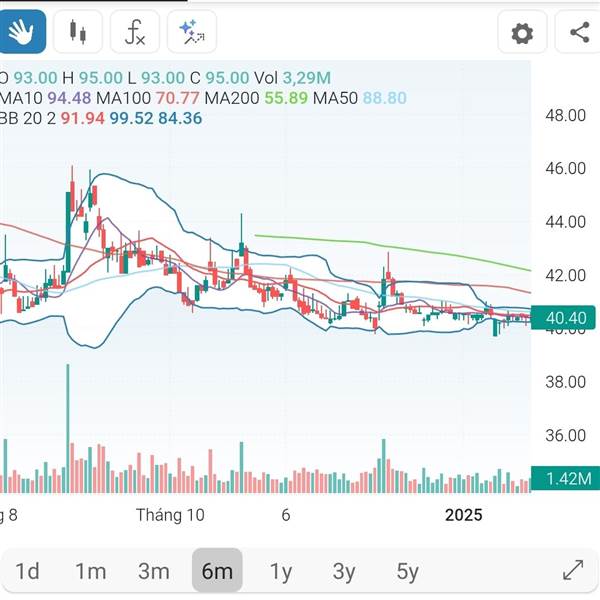Click MA200 value 55.89
This screenshot has height=600, width=600.
286,98
